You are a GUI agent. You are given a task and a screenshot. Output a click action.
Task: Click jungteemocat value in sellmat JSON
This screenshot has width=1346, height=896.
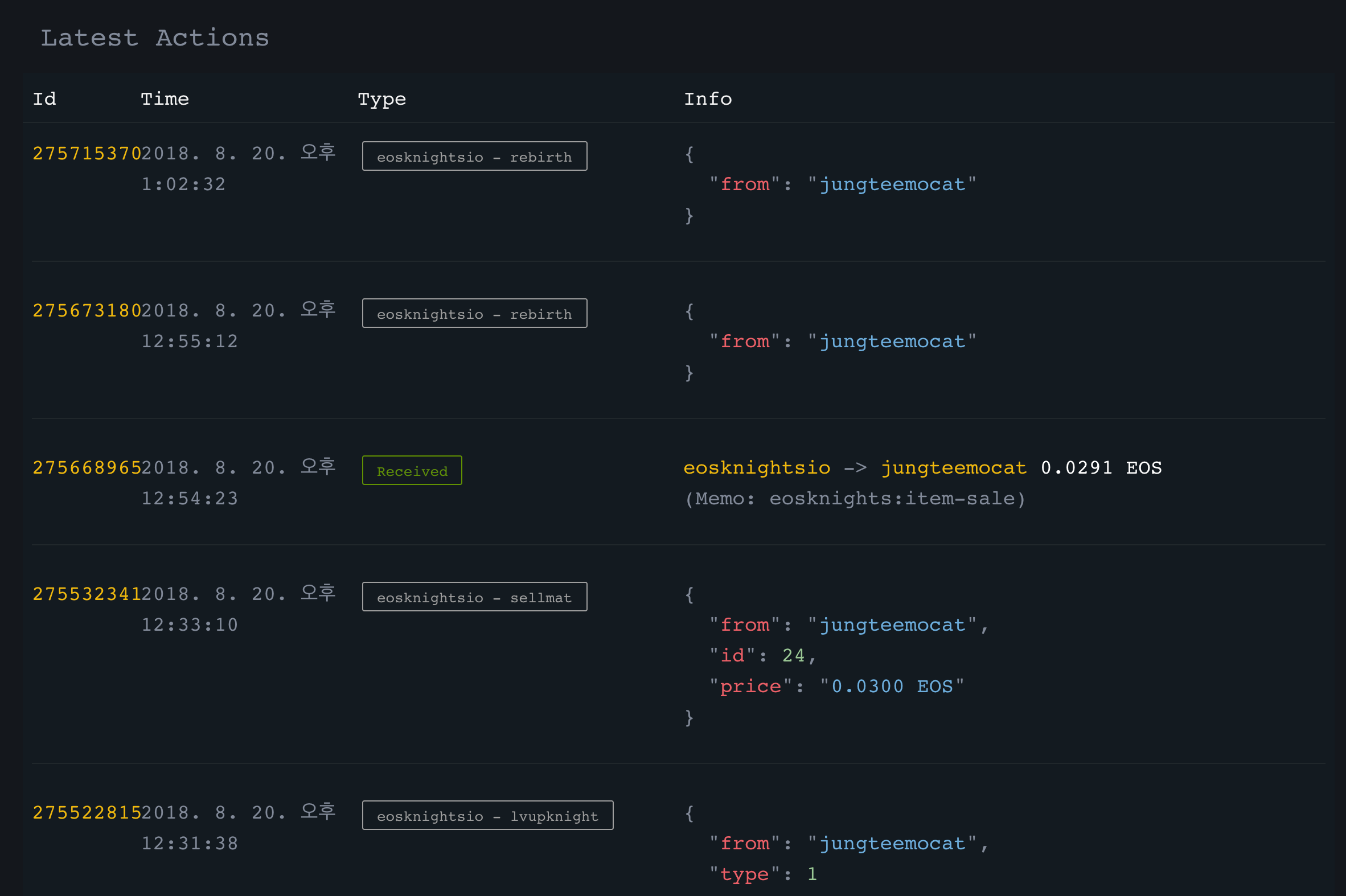(892, 625)
